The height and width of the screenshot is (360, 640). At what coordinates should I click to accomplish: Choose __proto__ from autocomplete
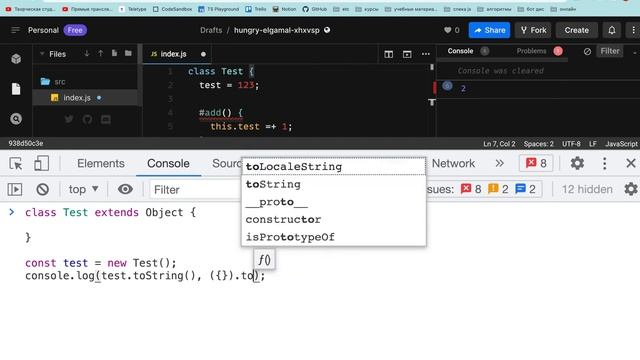333,202
